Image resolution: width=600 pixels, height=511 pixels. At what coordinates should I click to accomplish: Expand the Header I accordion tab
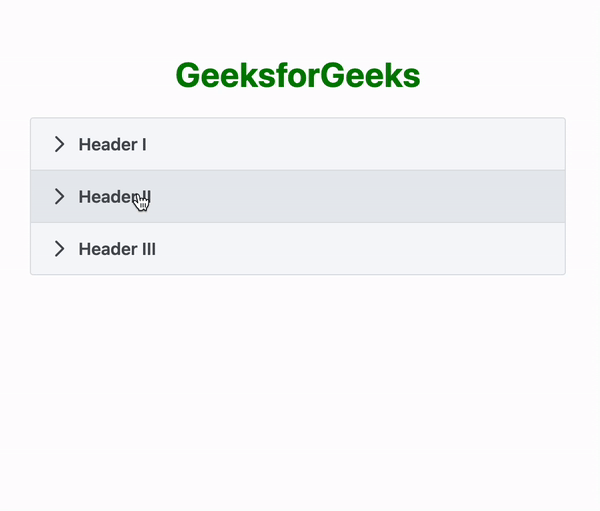pyautogui.click(x=298, y=144)
